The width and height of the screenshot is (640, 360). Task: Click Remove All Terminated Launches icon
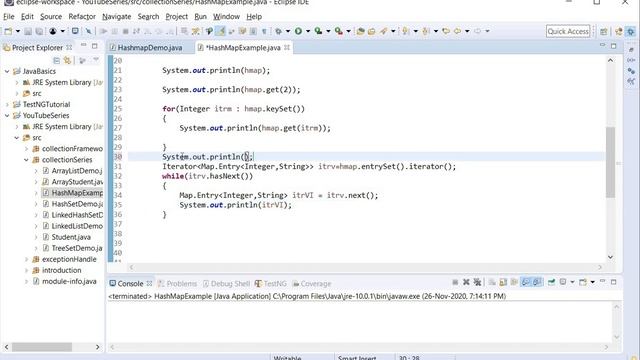pyautogui.click(x=477, y=282)
